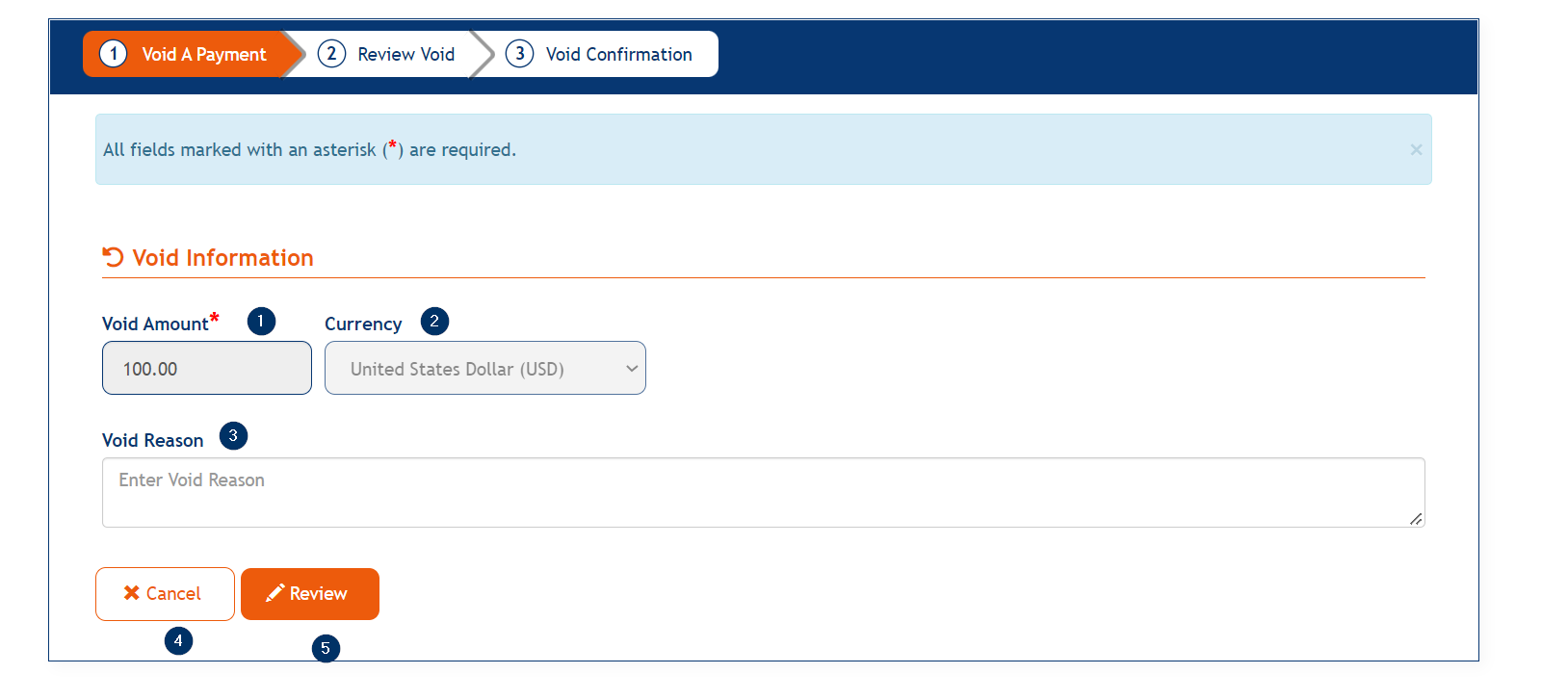
Task: Click callout badge 5 below Review
Action: (x=326, y=648)
